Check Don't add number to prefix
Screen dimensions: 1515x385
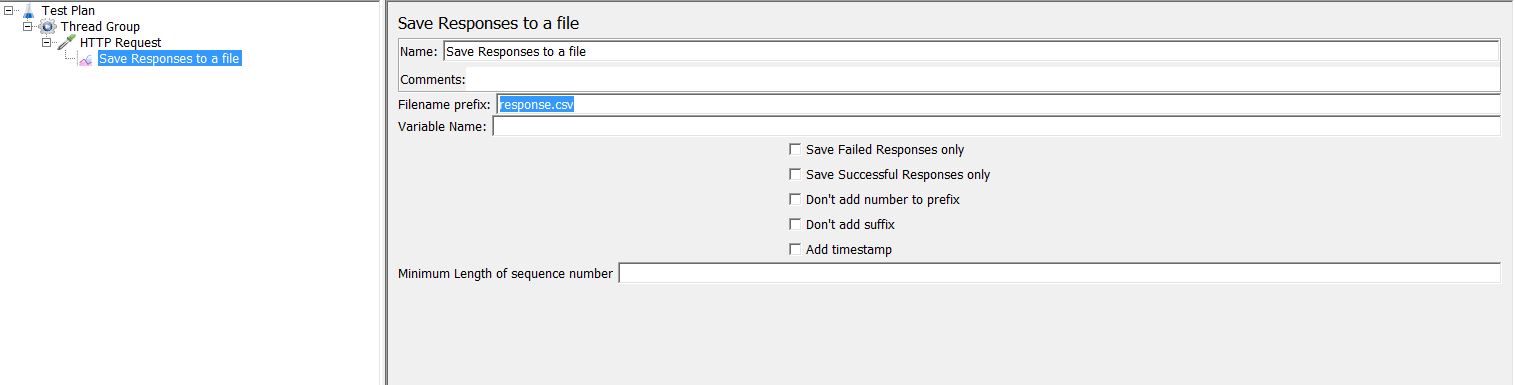tap(795, 199)
